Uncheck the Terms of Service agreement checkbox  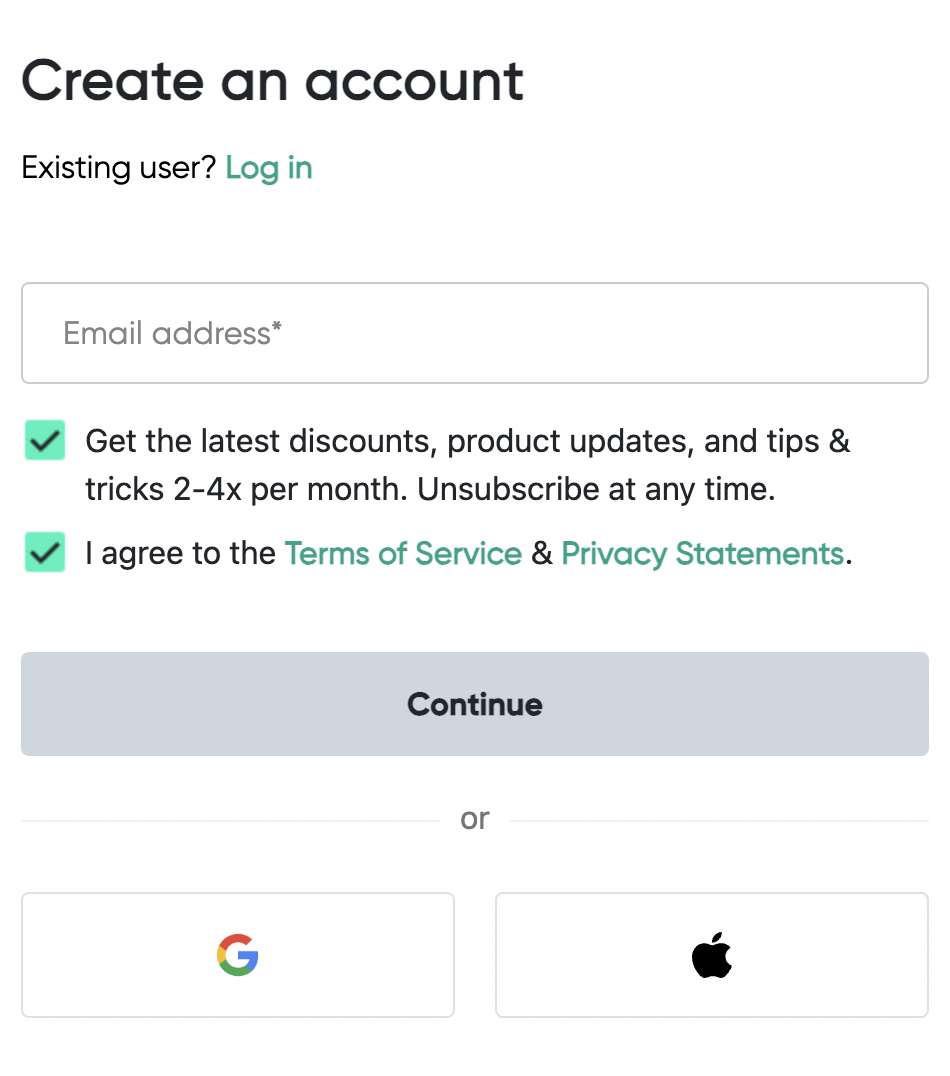(44, 552)
